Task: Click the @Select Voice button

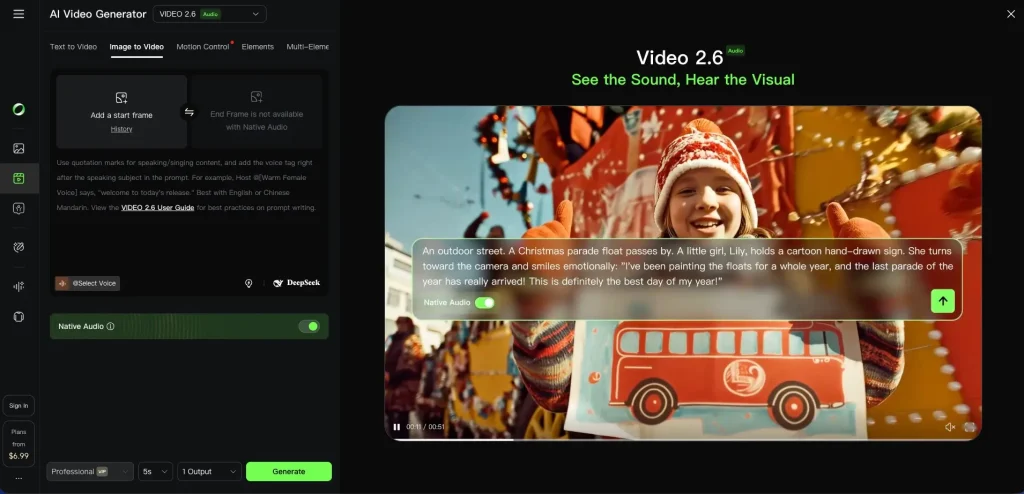Action: click(x=88, y=283)
